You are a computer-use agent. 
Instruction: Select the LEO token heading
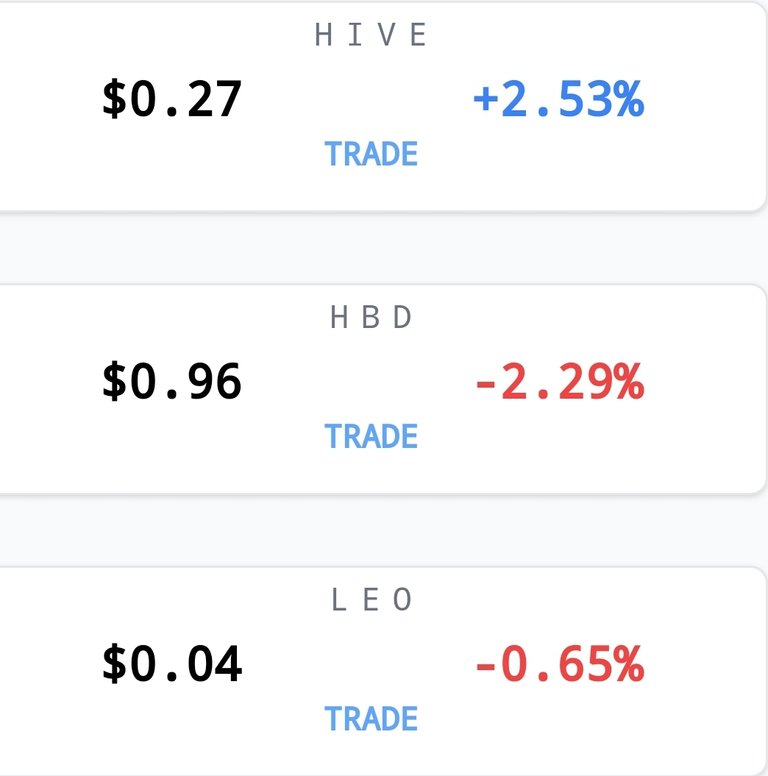[x=370, y=599]
